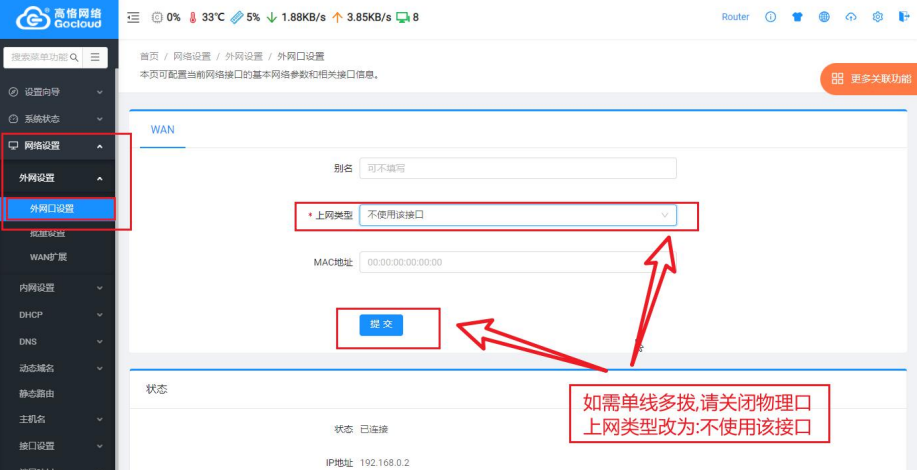917x470 pixels.
Task: Open the info icon in header
Action: (771, 17)
